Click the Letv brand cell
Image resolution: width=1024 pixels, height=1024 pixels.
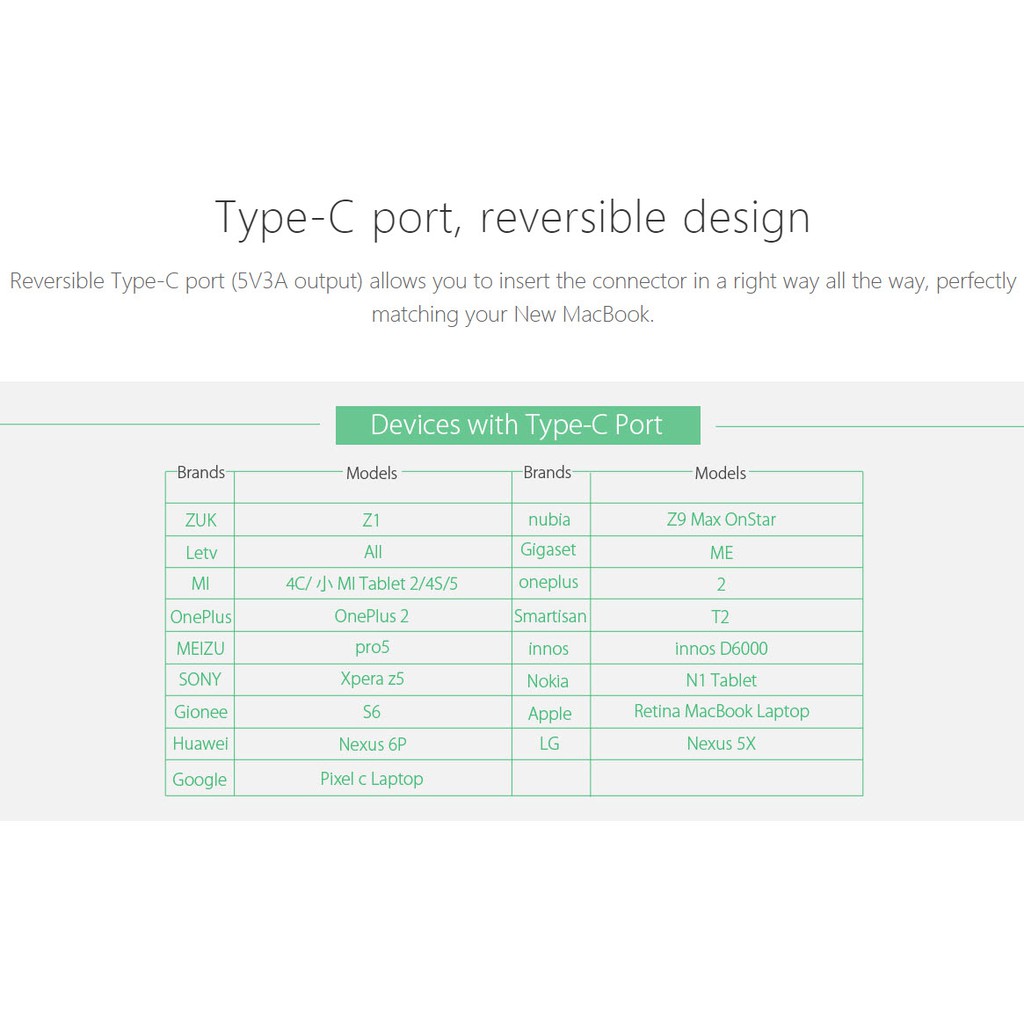pos(200,552)
